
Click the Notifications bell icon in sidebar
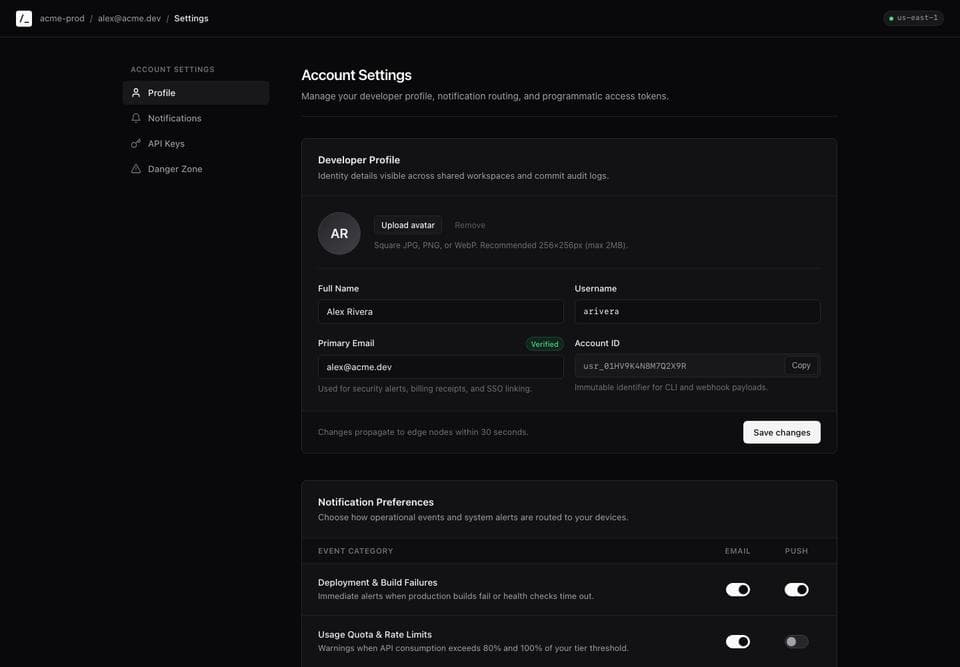(x=136, y=118)
